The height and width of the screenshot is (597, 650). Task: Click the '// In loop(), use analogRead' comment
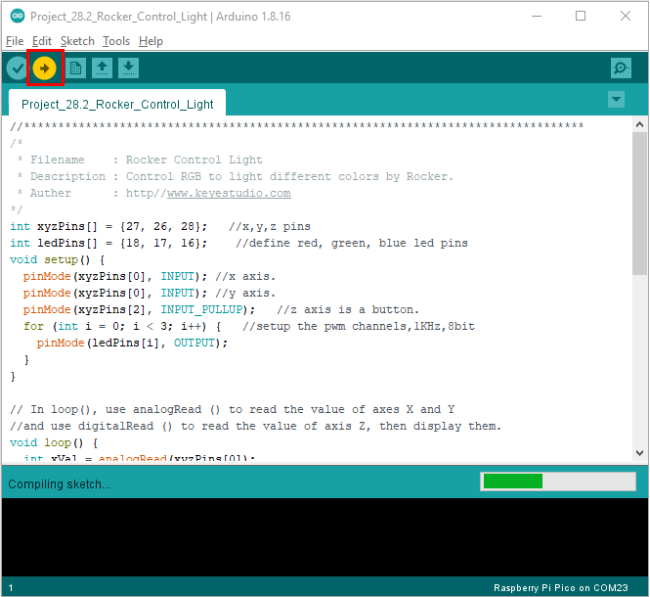pyautogui.click(x=232, y=409)
